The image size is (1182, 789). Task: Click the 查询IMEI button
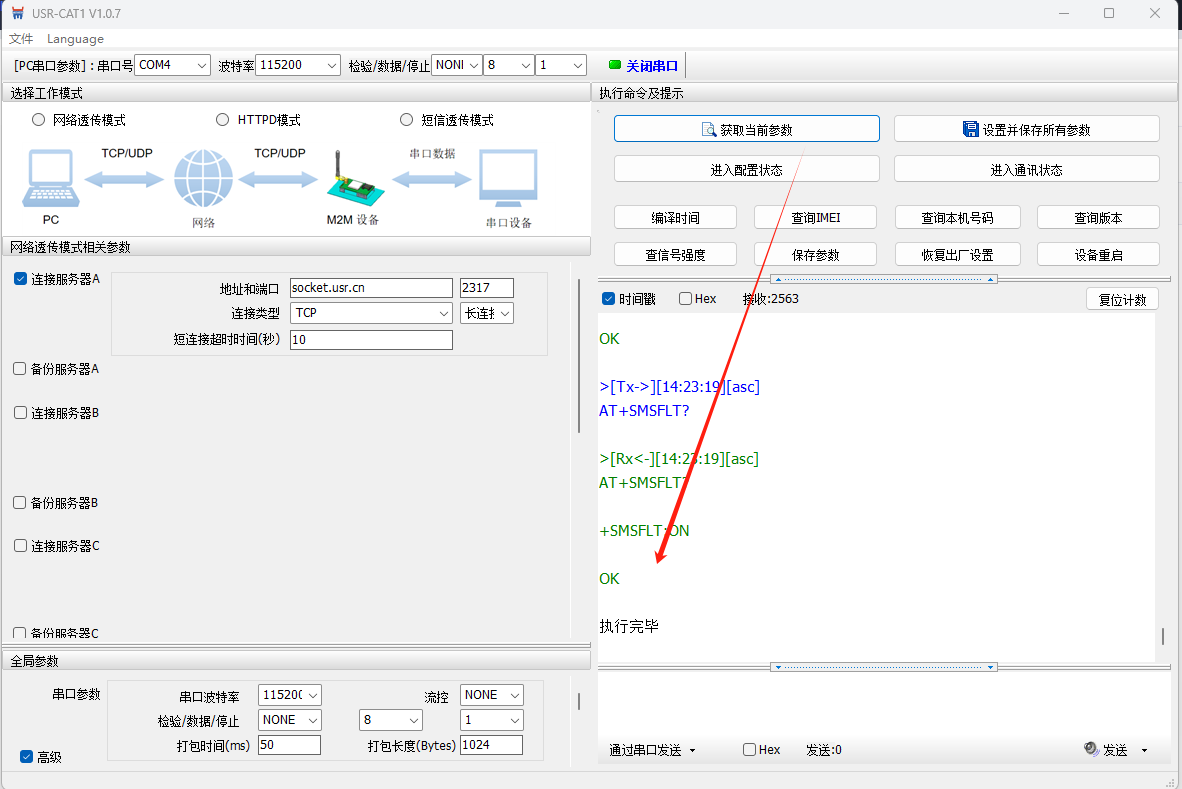click(x=815, y=218)
